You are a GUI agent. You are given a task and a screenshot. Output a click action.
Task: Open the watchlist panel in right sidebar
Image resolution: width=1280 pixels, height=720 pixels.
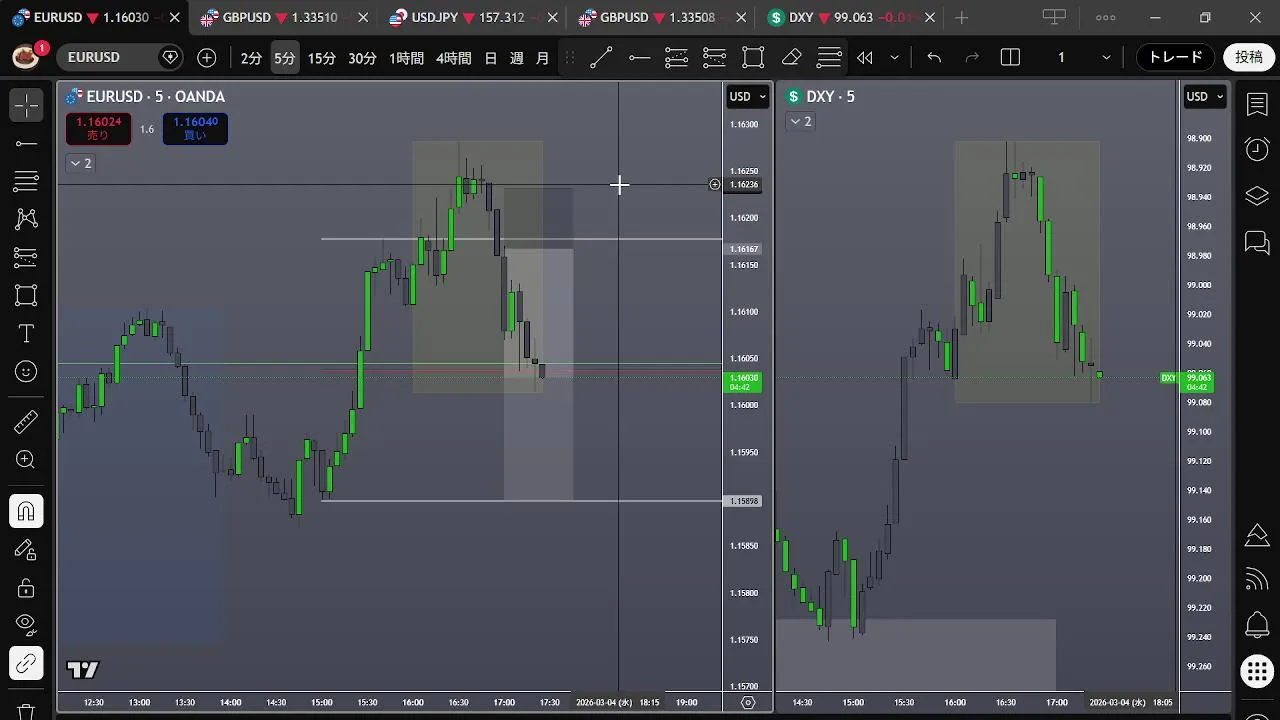pos(1257,105)
